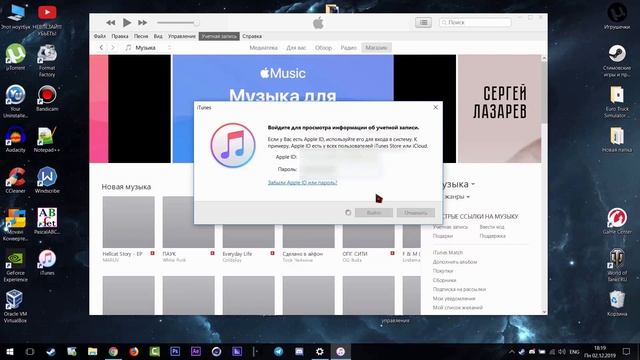Open the Справка menu

coord(252,36)
